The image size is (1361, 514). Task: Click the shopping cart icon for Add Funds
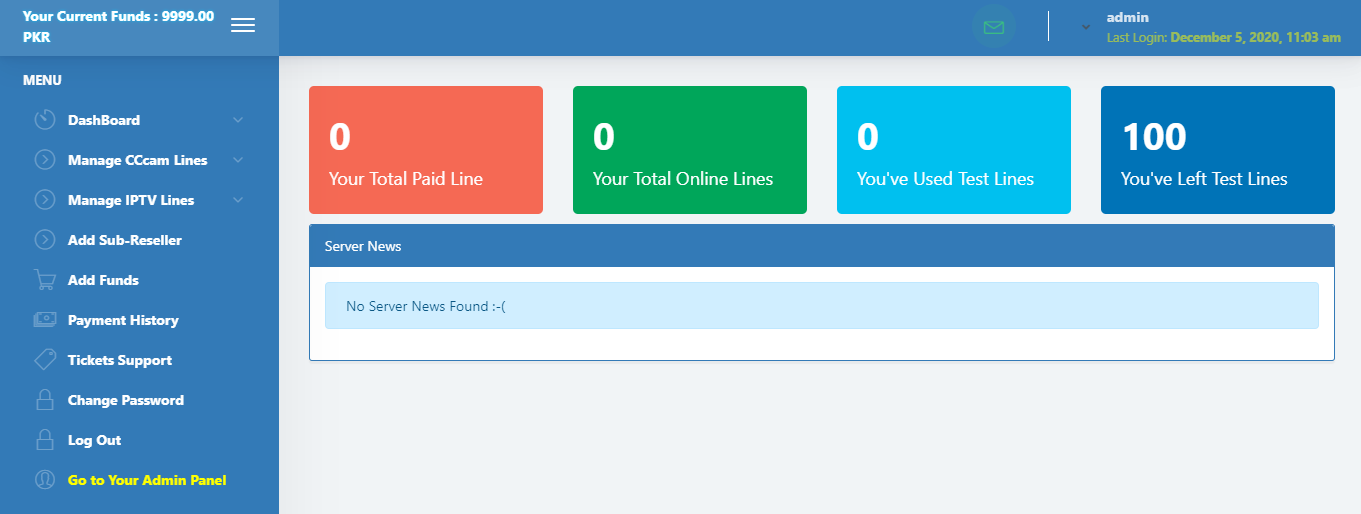click(x=45, y=280)
